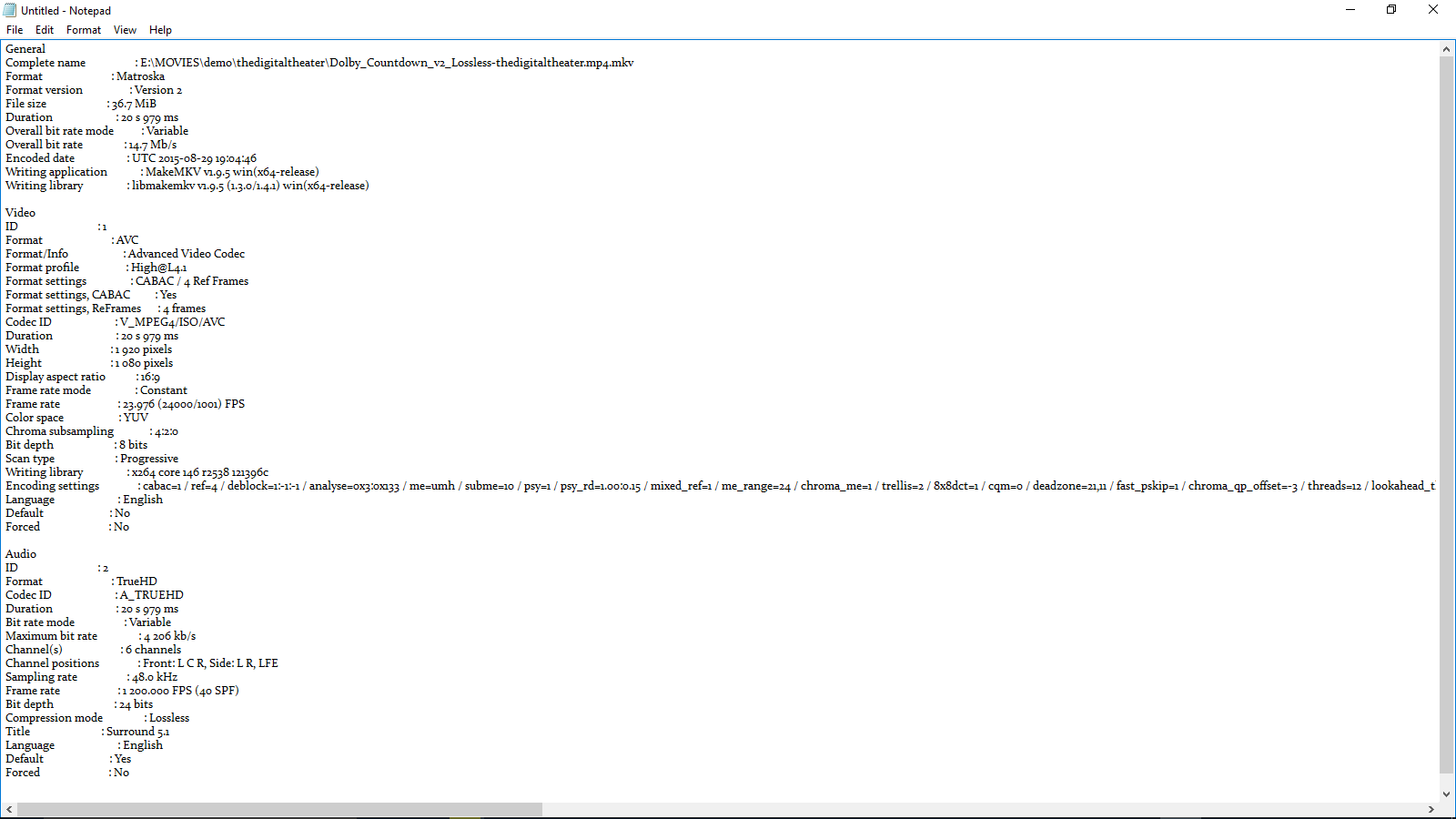Viewport: 1456px width, 819px height.
Task: Click the 'TrueHD' audio format value
Action: point(136,581)
